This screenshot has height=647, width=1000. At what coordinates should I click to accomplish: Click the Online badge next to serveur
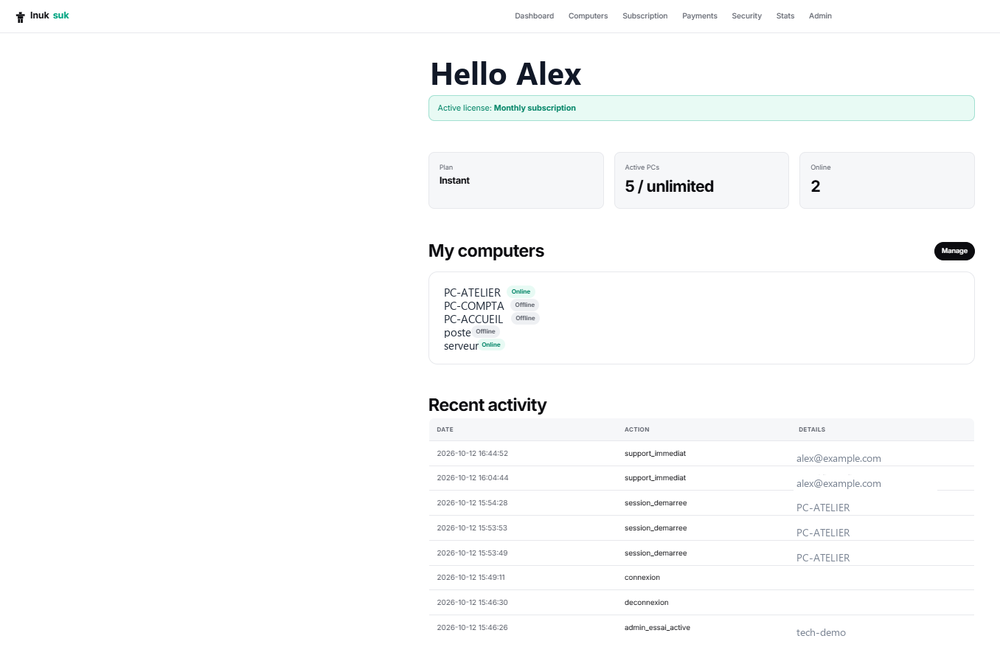491,345
